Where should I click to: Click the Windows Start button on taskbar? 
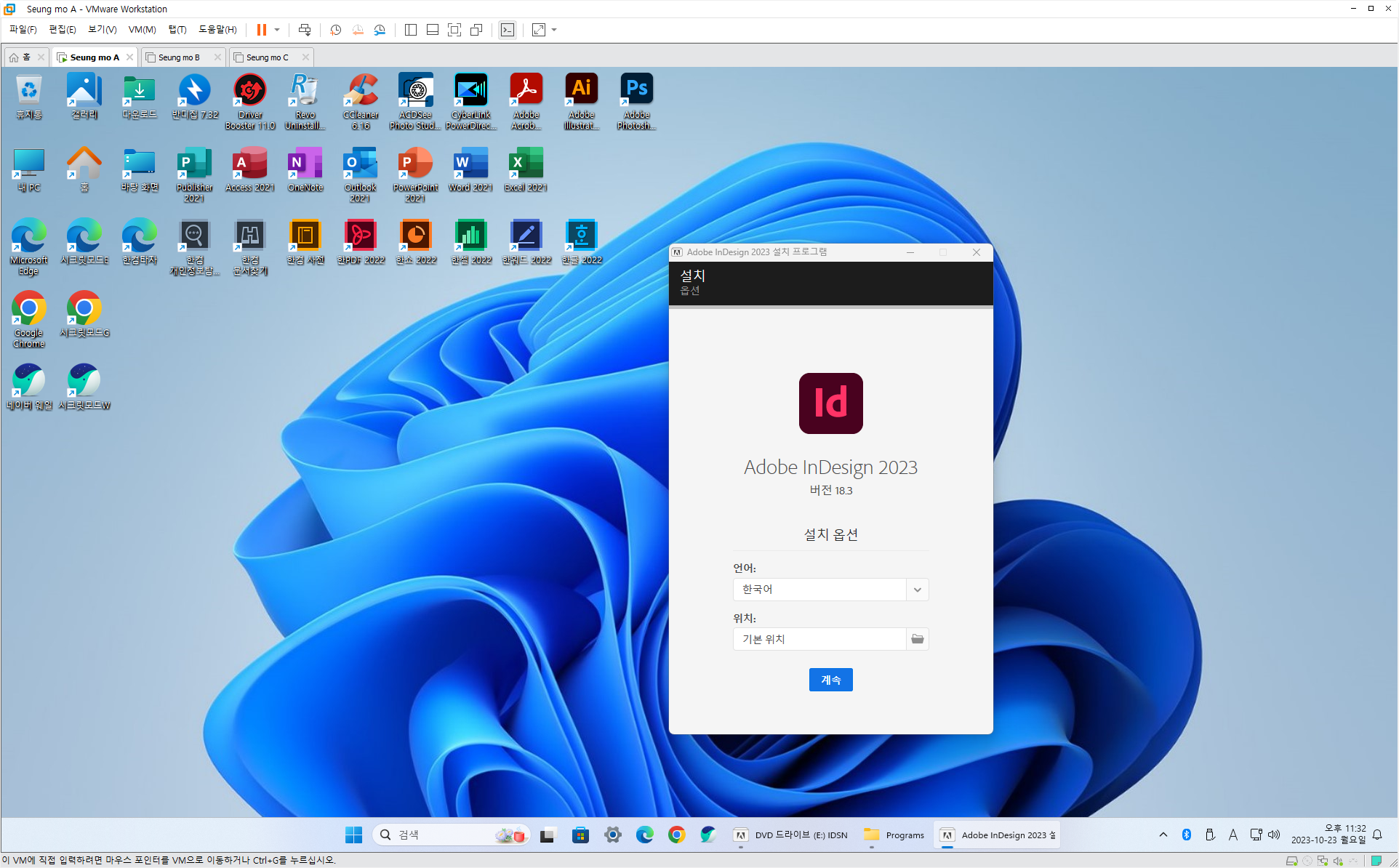pyautogui.click(x=353, y=835)
